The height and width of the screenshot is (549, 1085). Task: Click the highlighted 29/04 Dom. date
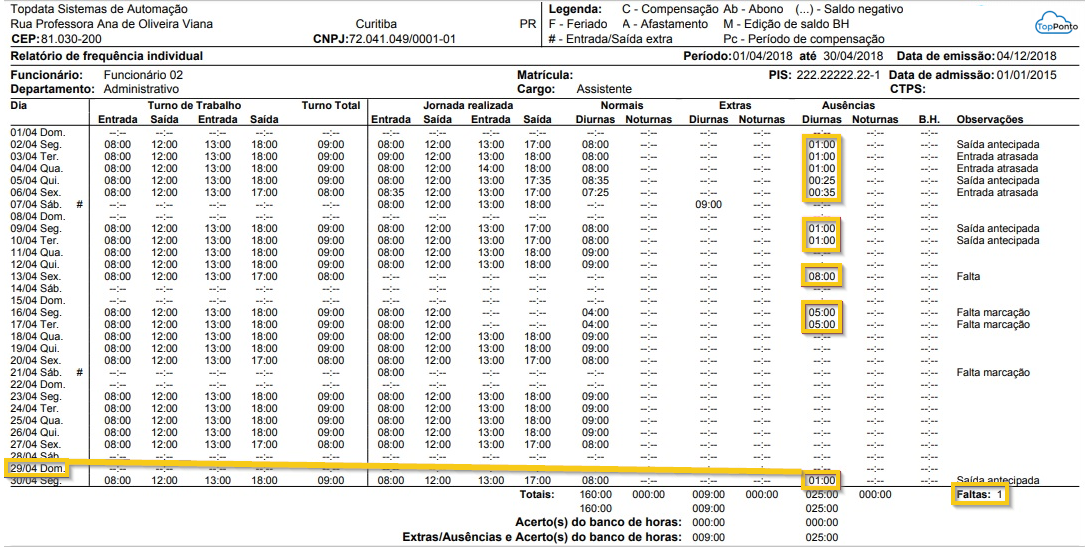(x=38, y=468)
